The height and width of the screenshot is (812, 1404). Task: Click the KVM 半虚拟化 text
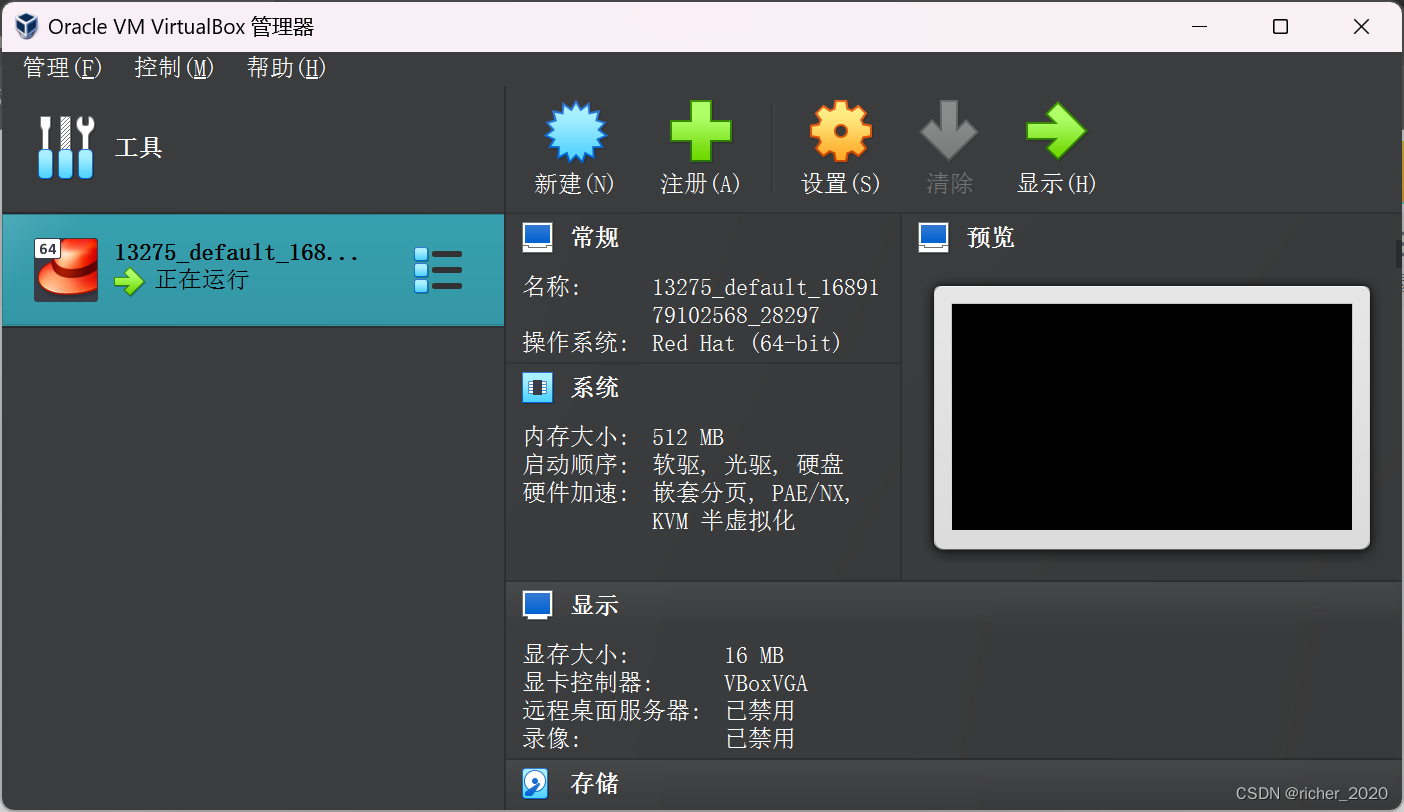(723, 521)
